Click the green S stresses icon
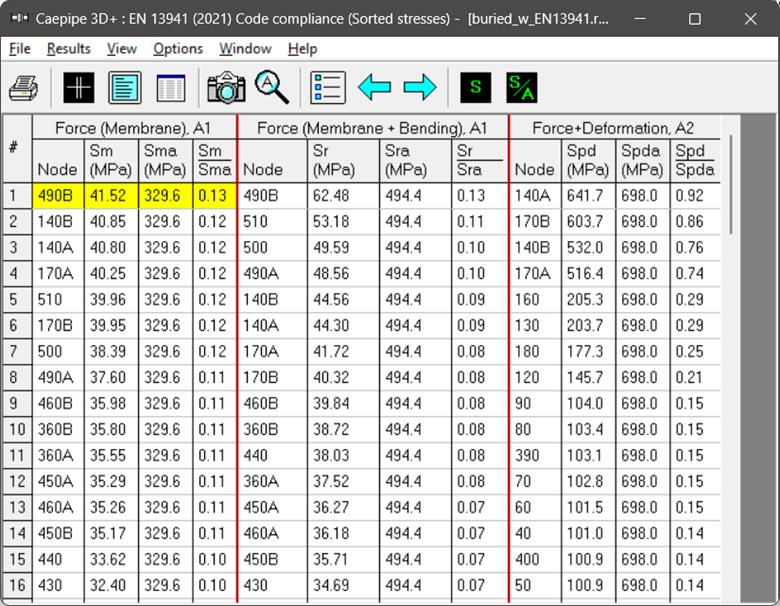The image size is (780, 606). coord(475,88)
